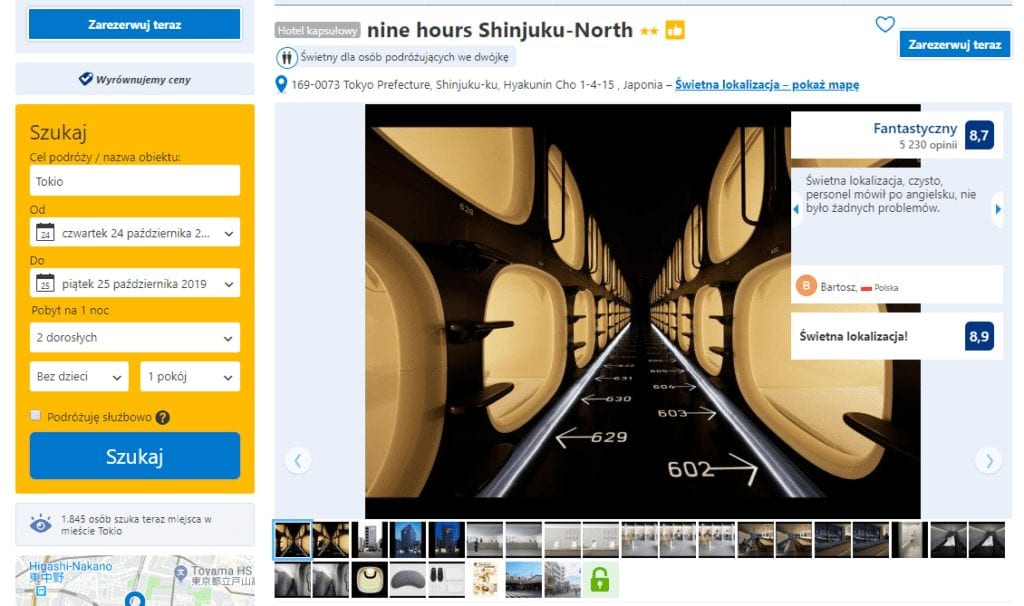Expand the 2 dorosłych guests dropdown
This screenshot has width=1024, height=606.
coord(135,338)
